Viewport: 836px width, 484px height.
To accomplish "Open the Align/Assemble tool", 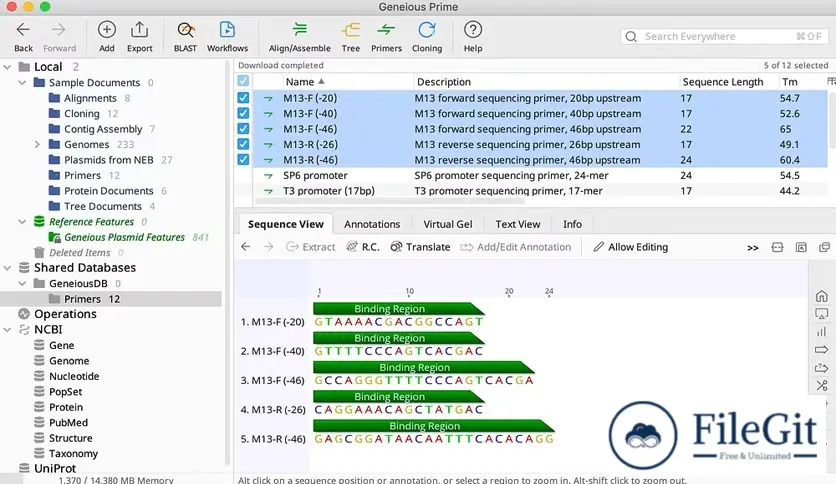I will click(x=300, y=36).
